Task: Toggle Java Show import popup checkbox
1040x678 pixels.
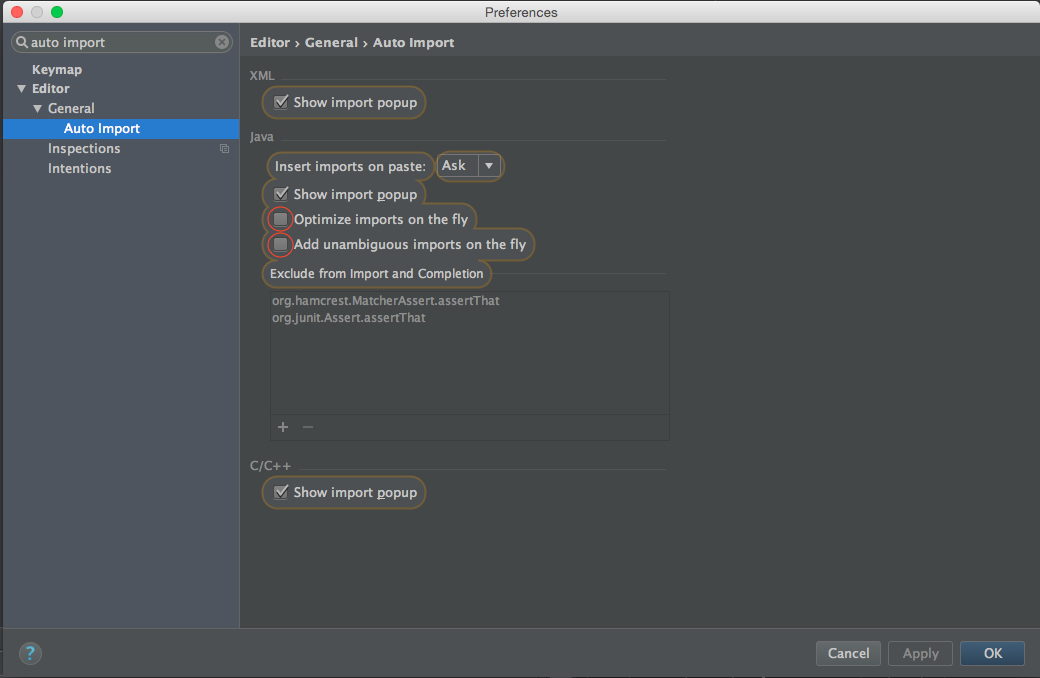Action: (x=282, y=194)
